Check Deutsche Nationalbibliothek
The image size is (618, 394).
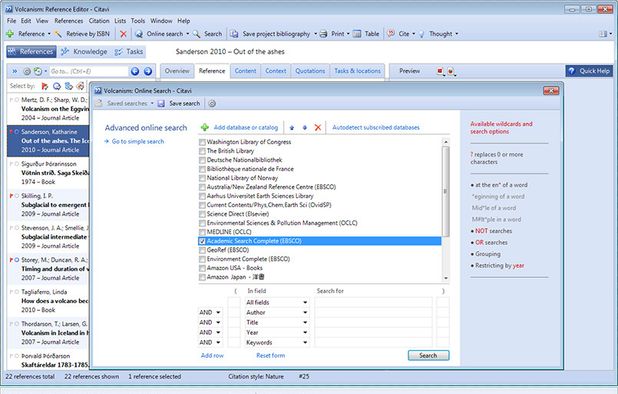click(x=202, y=160)
